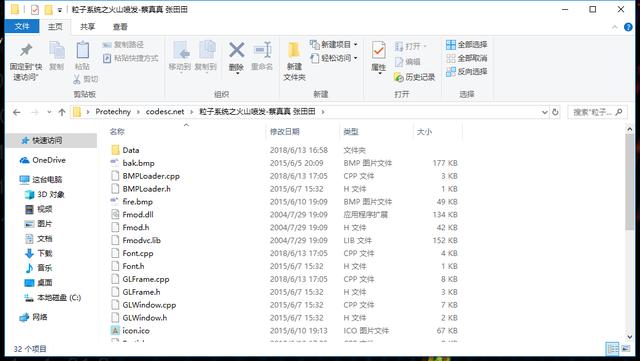This screenshot has width=640, height=361.
Task: Open 3D Objects in sidebar
Action: click(x=45, y=194)
